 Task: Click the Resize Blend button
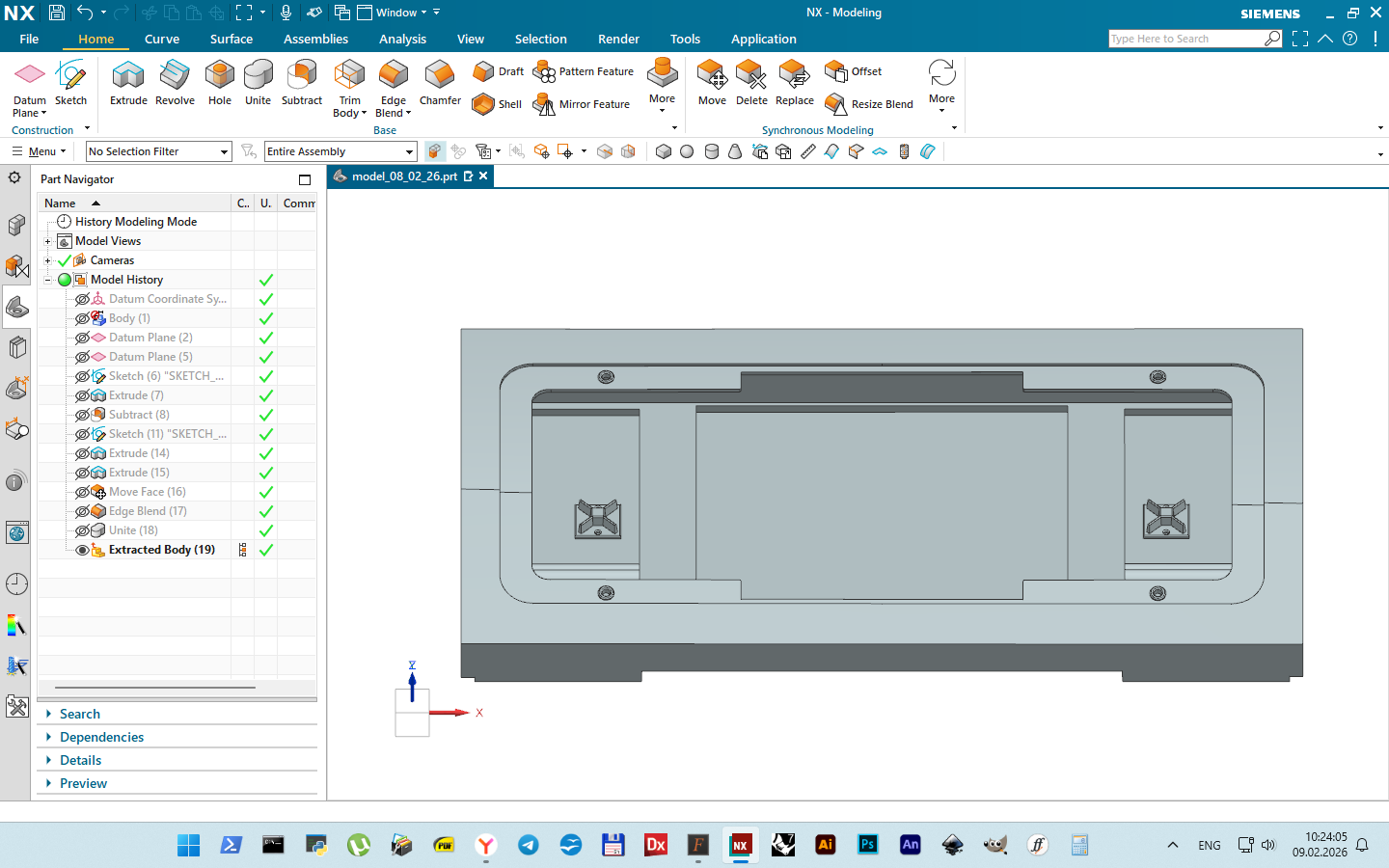tap(869, 104)
